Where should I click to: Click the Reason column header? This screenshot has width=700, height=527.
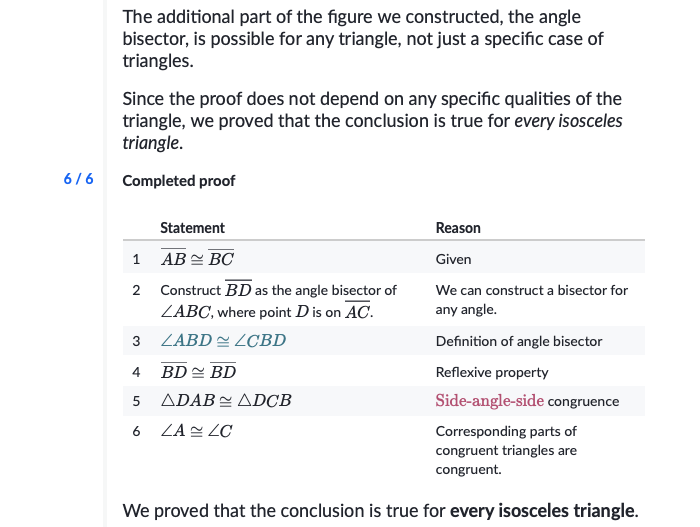[x=458, y=228]
